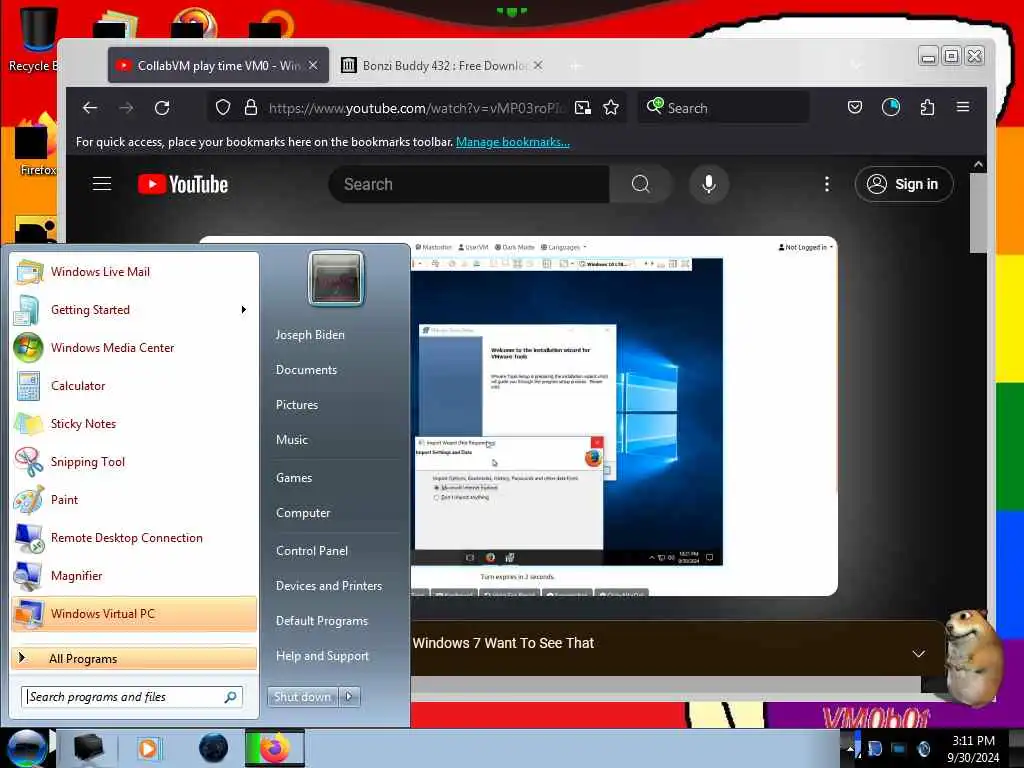Viewport: 1024px width, 768px height.
Task: Open Paint from Start menu
Action: [x=134, y=500]
